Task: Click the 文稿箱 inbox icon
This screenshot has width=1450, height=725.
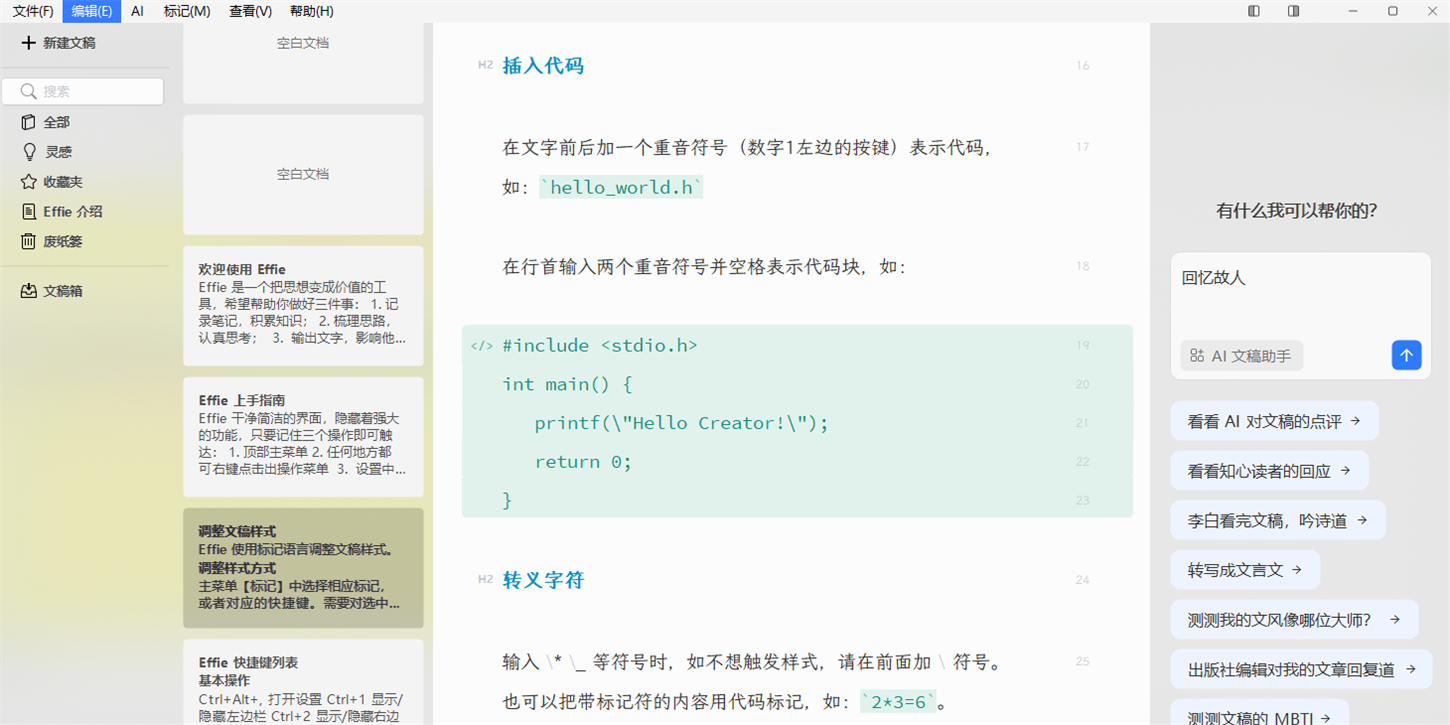Action: click(29, 290)
